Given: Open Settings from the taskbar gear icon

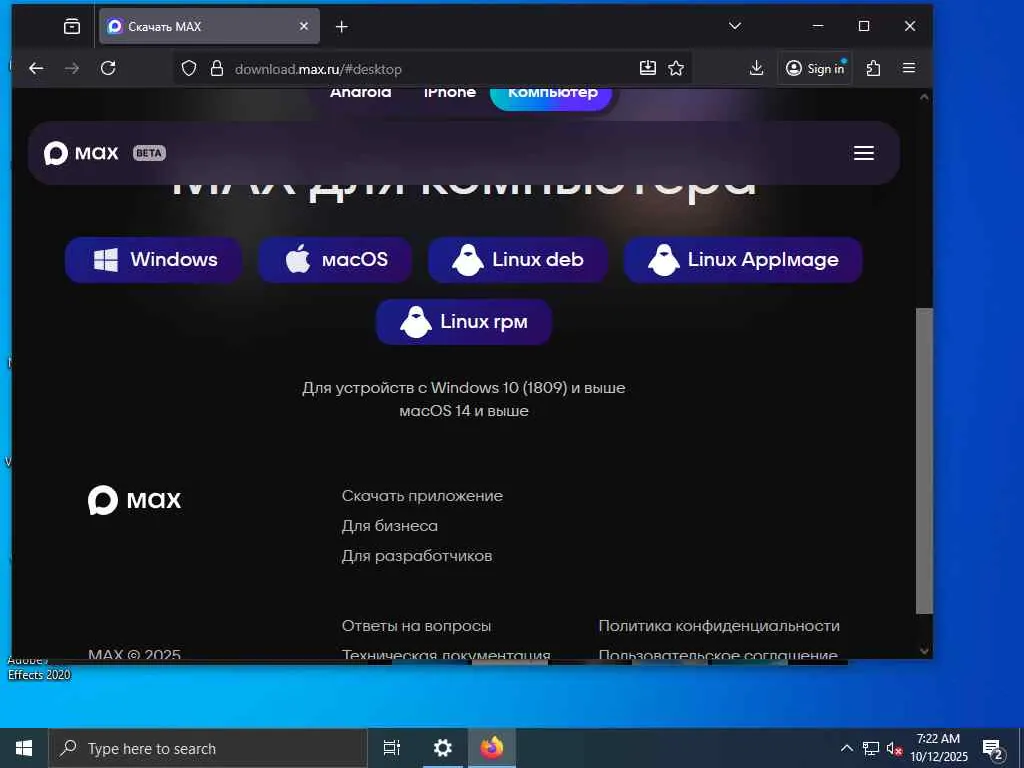Looking at the screenshot, I should pyautogui.click(x=443, y=748).
